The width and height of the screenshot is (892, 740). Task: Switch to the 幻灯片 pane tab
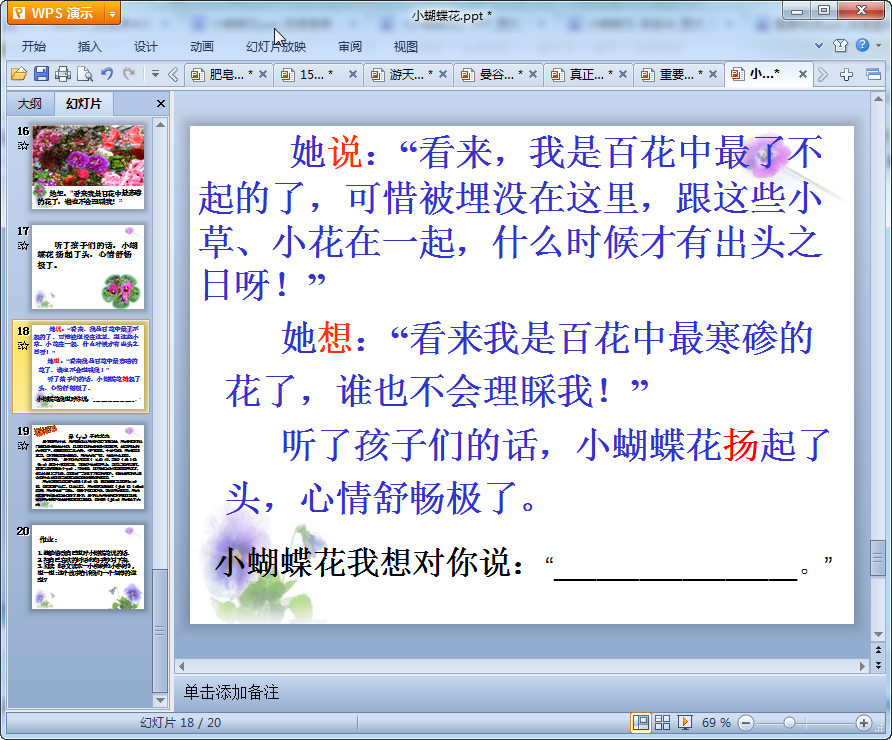click(x=84, y=104)
